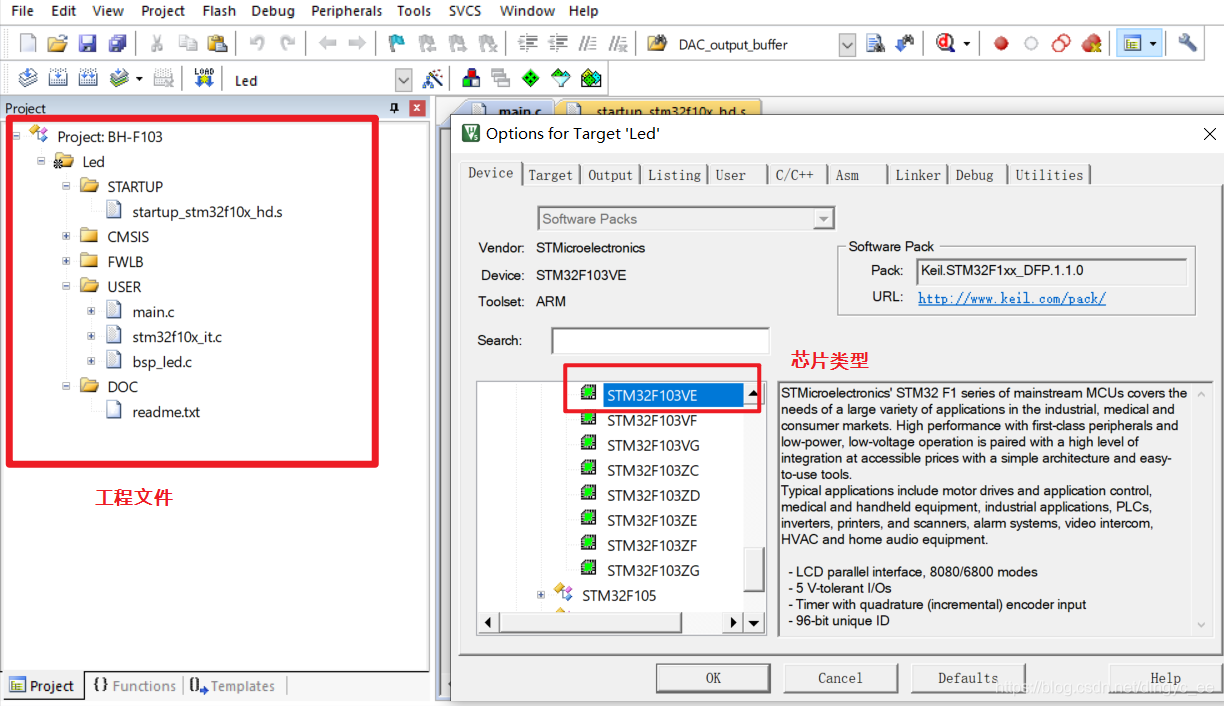Open window layout dropdown arrow
The width and height of the screenshot is (1224, 706).
[1153, 44]
